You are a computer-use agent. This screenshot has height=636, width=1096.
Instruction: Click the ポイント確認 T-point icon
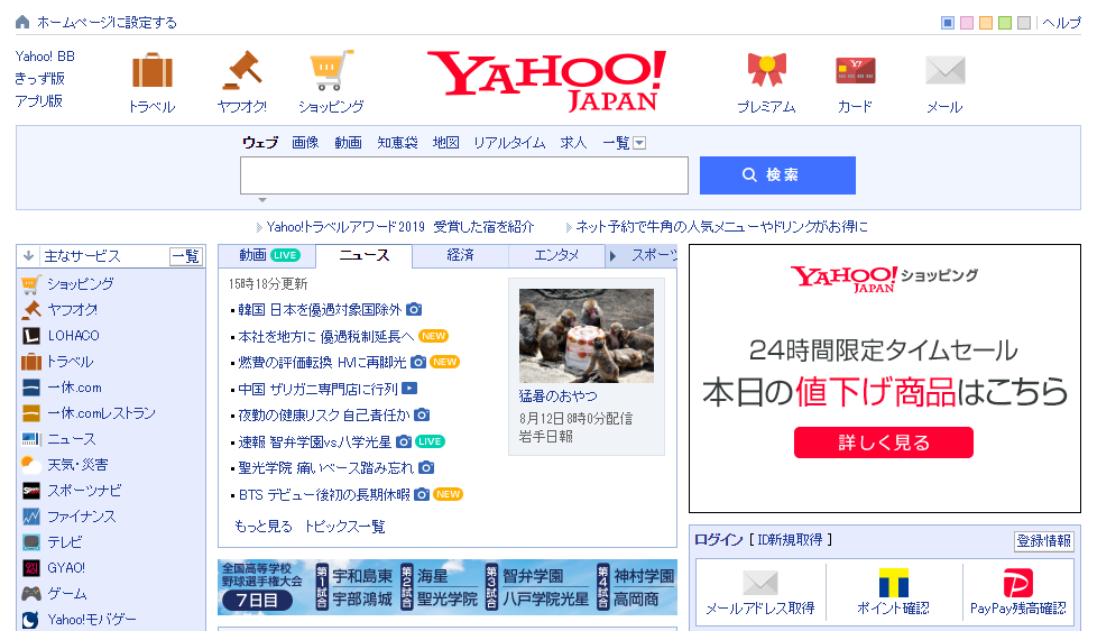coord(893,583)
